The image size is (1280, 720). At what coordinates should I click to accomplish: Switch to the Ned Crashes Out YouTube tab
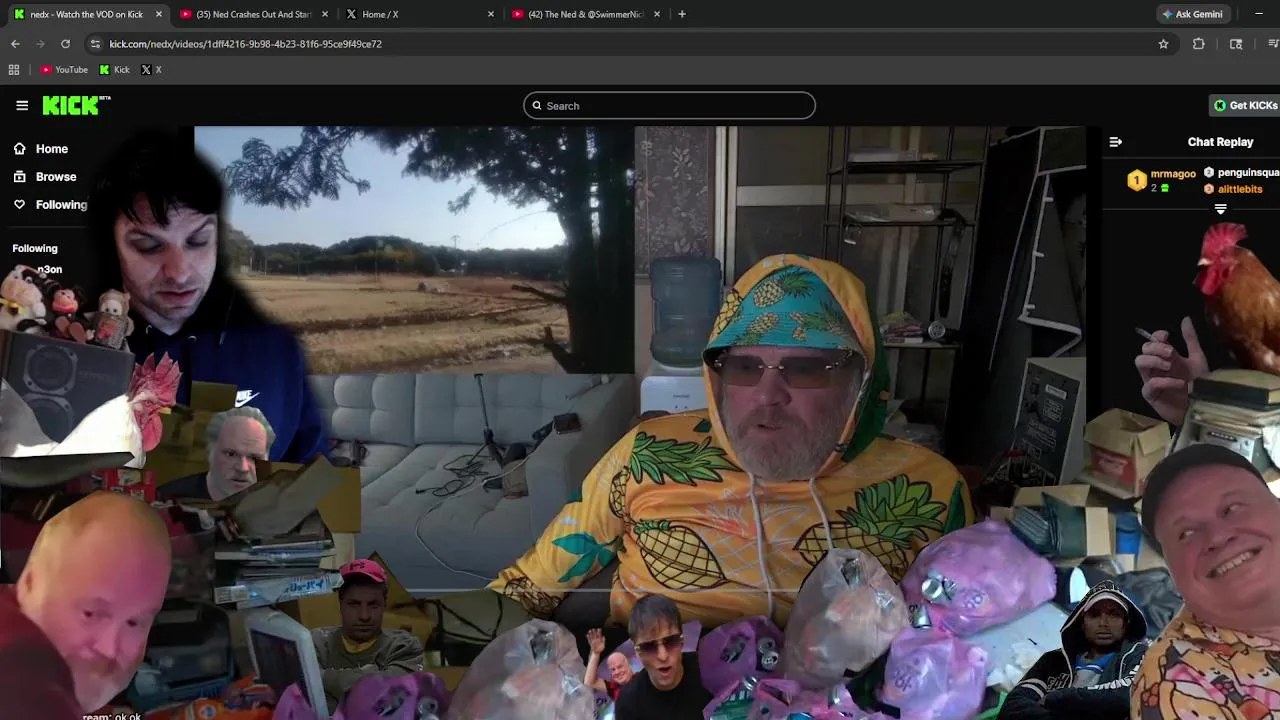click(x=254, y=14)
